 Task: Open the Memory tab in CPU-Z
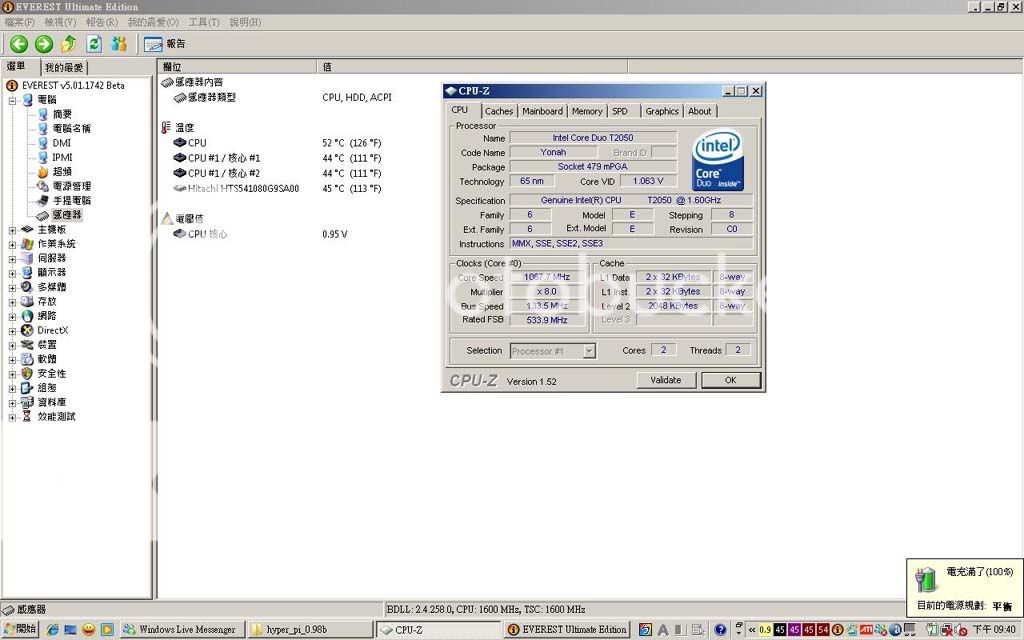pyautogui.click(x=587, y=112)
